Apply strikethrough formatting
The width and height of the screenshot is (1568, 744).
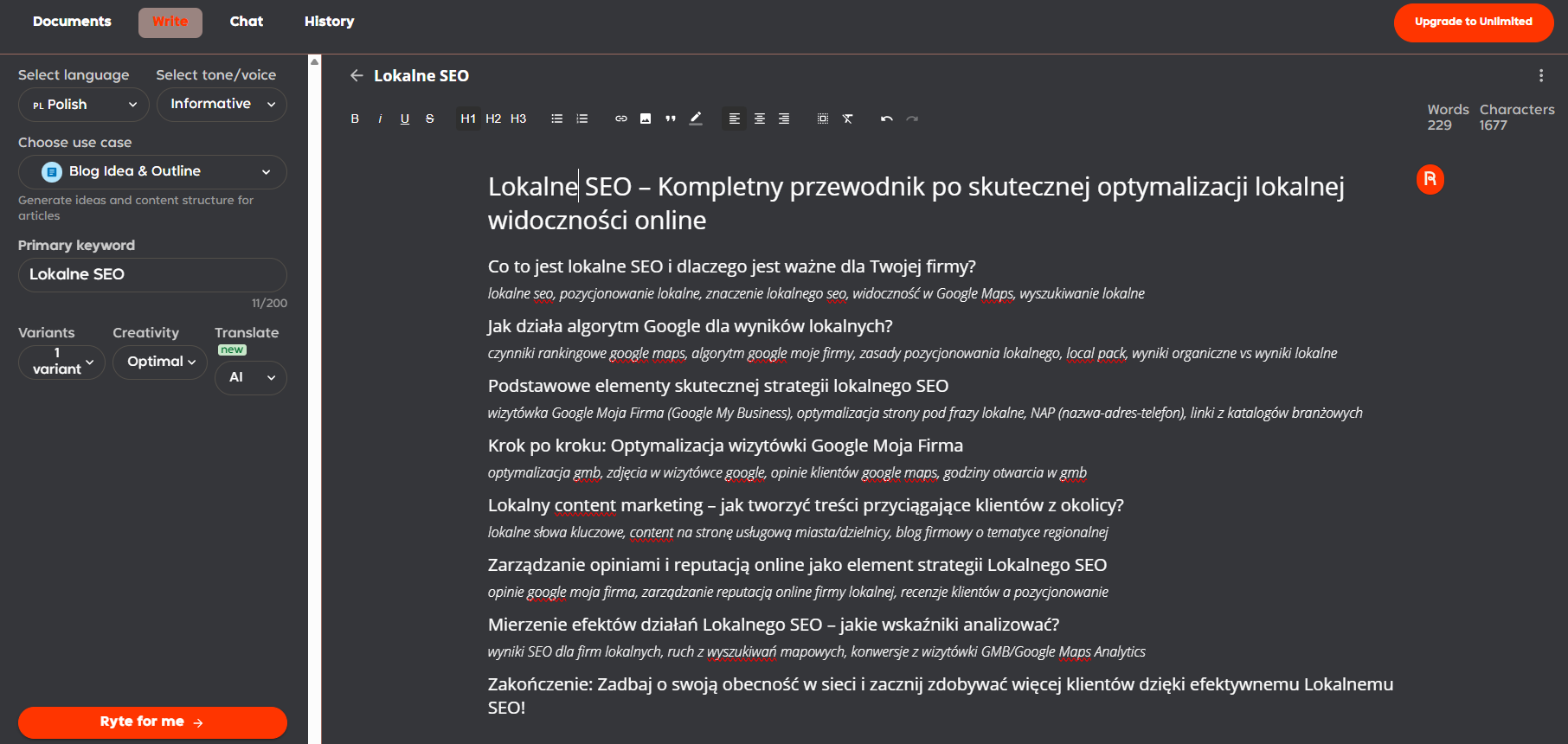tap(430, 119)
